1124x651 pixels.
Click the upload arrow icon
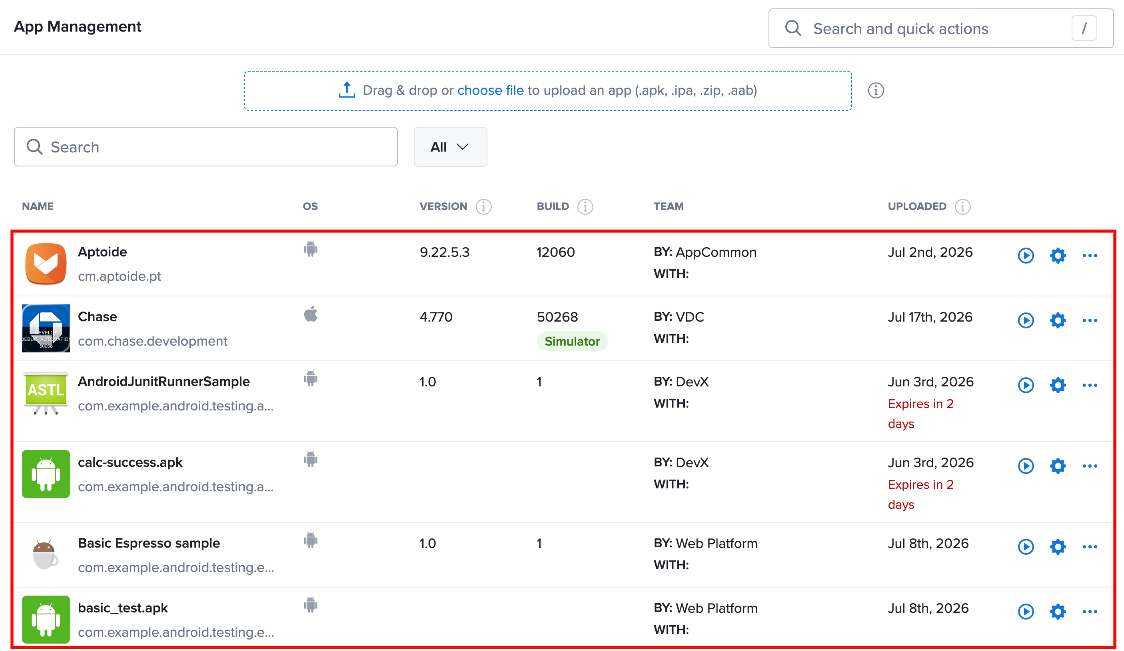pyautogui.click(x=347, y=90)
